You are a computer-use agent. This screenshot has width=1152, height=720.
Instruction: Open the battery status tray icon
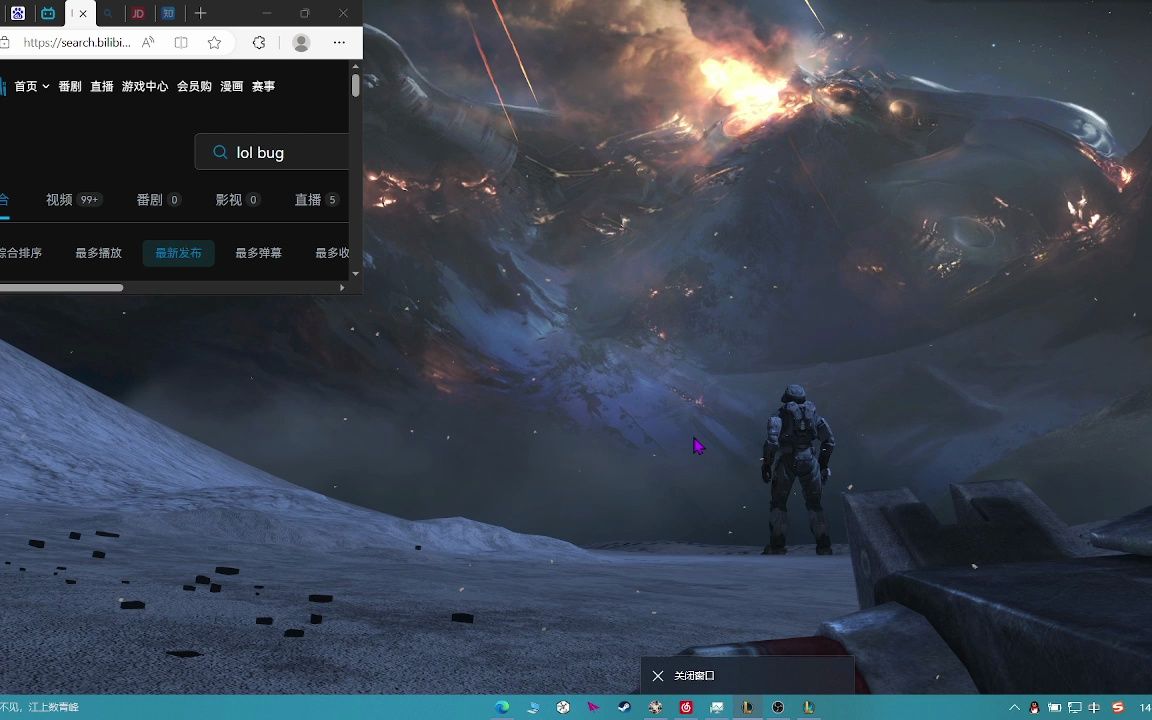1054,708
